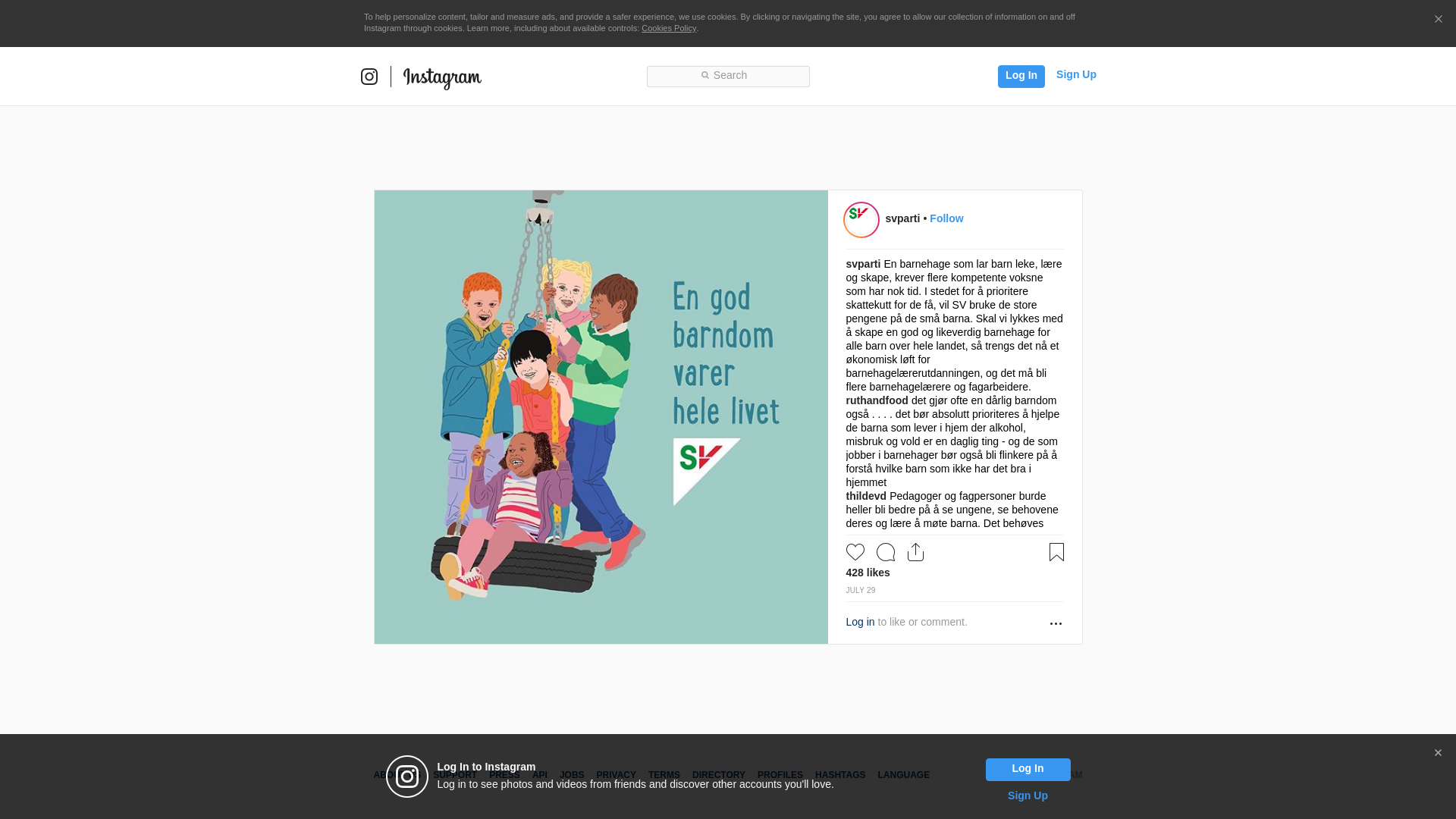The width and height of the screenshot is (1456, 819).
Task: Open the LANGUAGE footer selector
Action: click(x=903, y=775)
